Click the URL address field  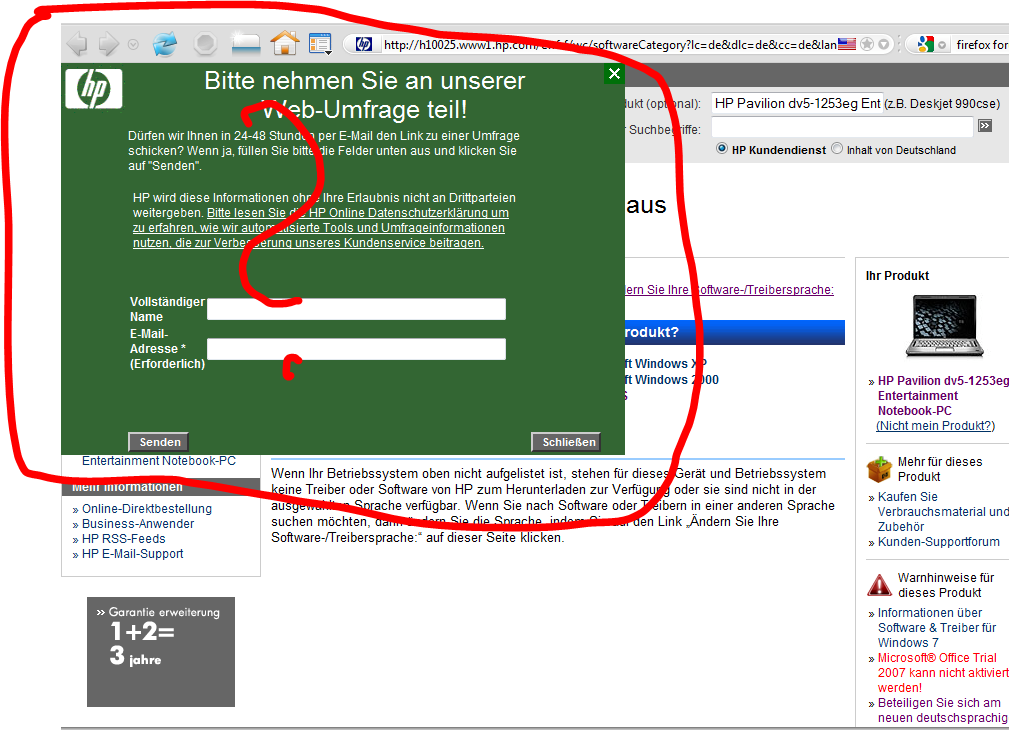(x=609, y=44)
